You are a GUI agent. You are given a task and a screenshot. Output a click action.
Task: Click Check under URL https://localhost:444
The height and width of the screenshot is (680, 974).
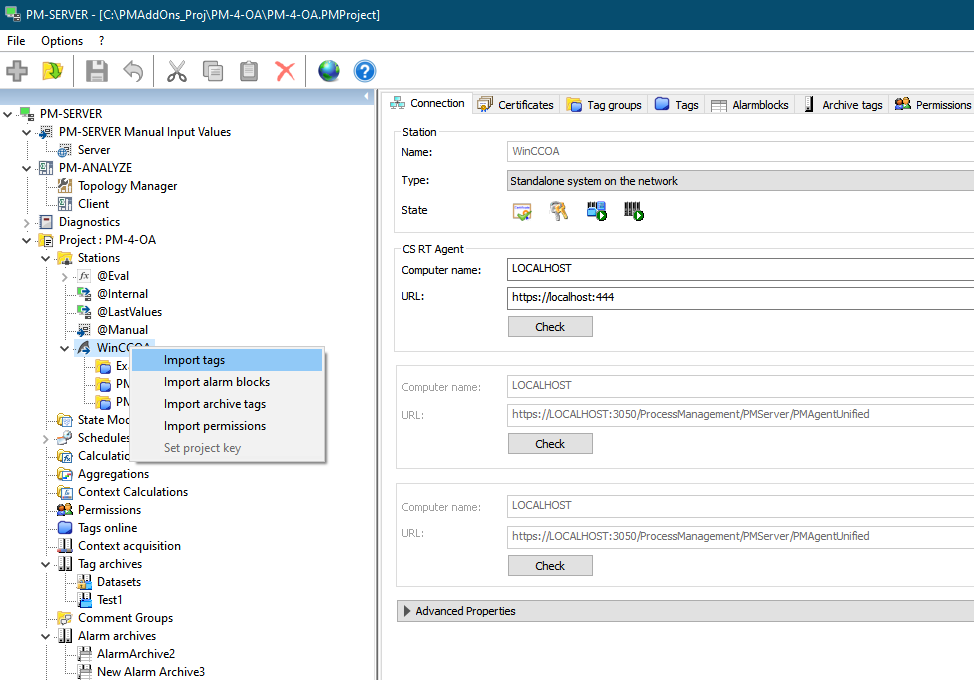550,327
